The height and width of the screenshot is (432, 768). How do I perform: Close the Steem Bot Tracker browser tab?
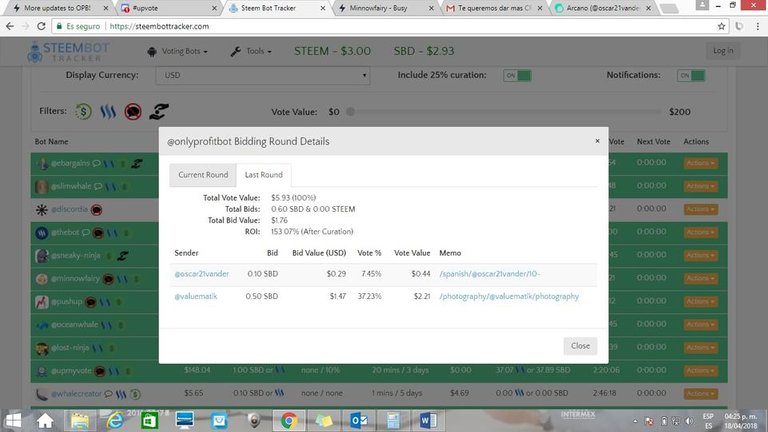[323, 8]
